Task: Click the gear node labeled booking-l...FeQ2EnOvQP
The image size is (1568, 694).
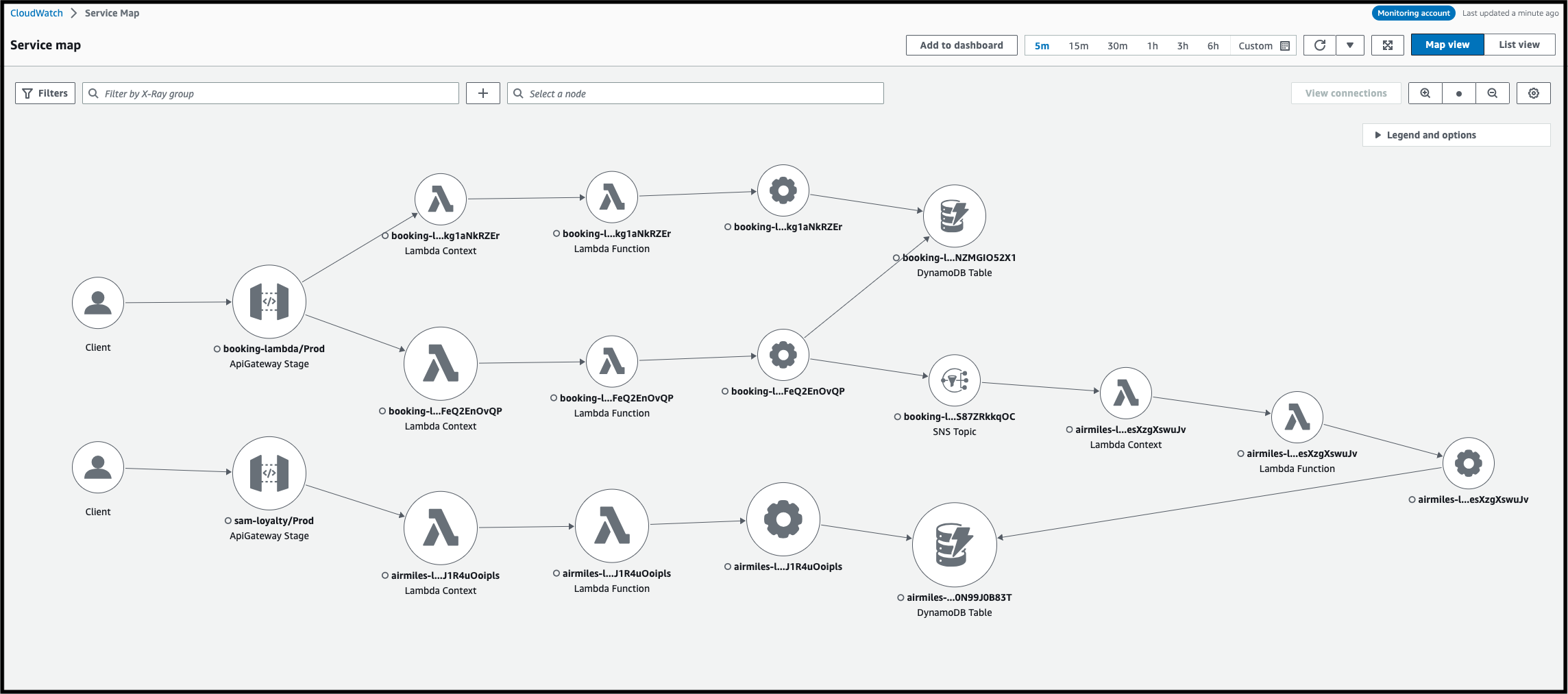Action: 783,355
